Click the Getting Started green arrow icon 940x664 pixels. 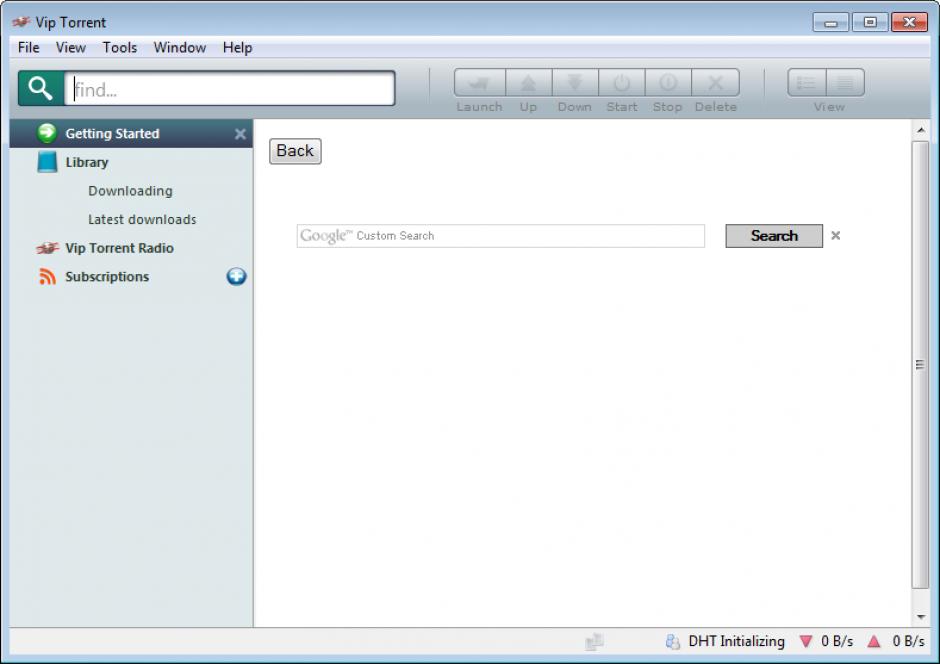tap(47, 133)
